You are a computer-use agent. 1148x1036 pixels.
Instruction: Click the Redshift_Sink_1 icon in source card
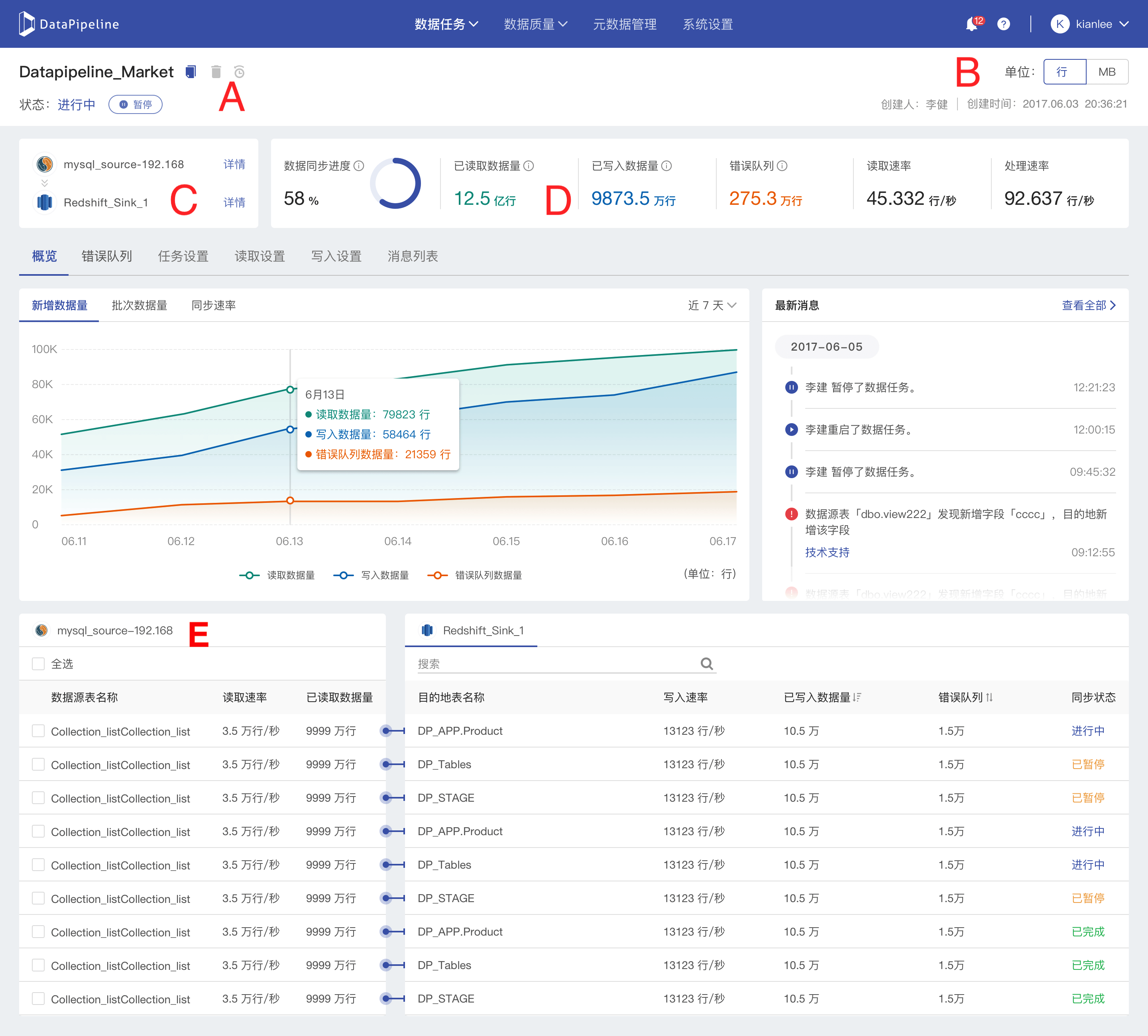click(45, 202)
